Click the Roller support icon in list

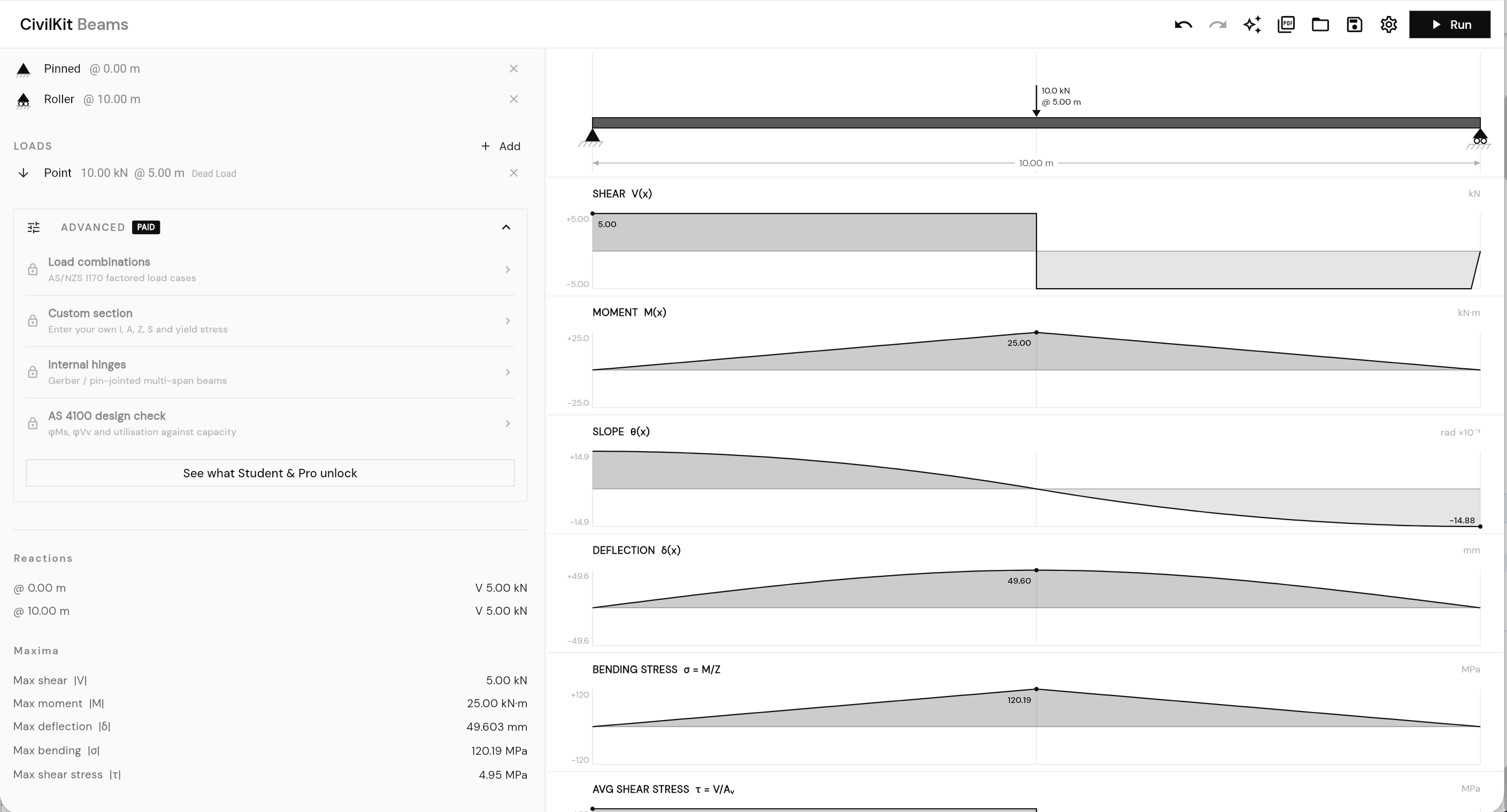[24, 100]
